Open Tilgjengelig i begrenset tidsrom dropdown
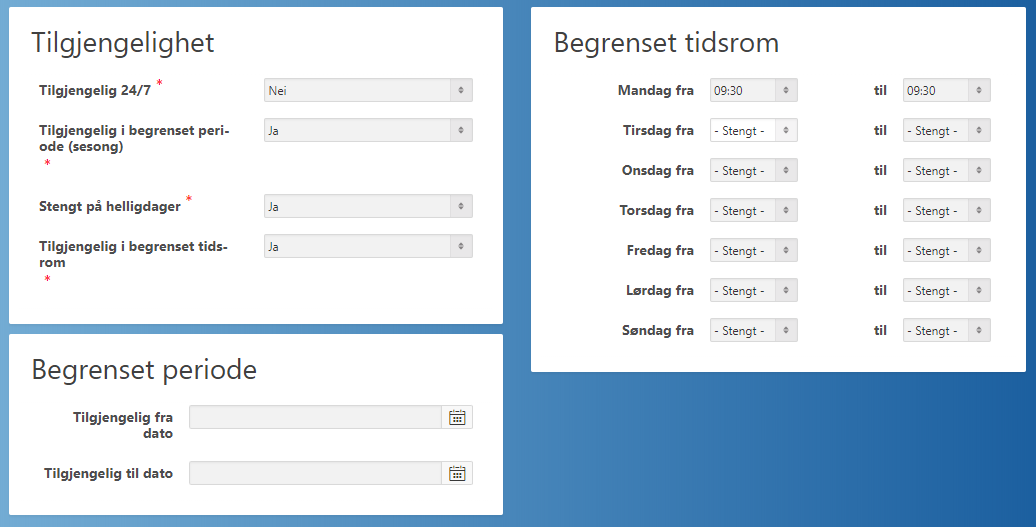Viewport: 1036px width, 527px height. (x=368, y=246)
